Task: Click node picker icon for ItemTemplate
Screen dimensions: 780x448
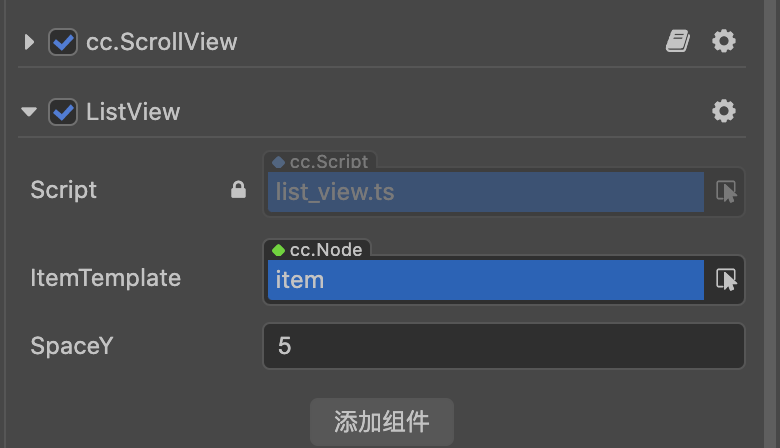Action: [x=726, y=280]
